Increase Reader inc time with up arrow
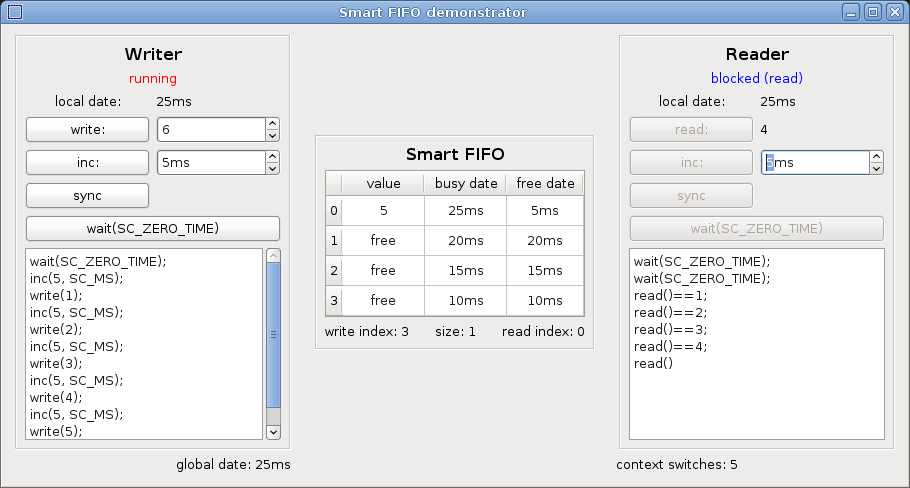Screen dimensions: 910x488 pyautogui.click(x=876, y=157)
